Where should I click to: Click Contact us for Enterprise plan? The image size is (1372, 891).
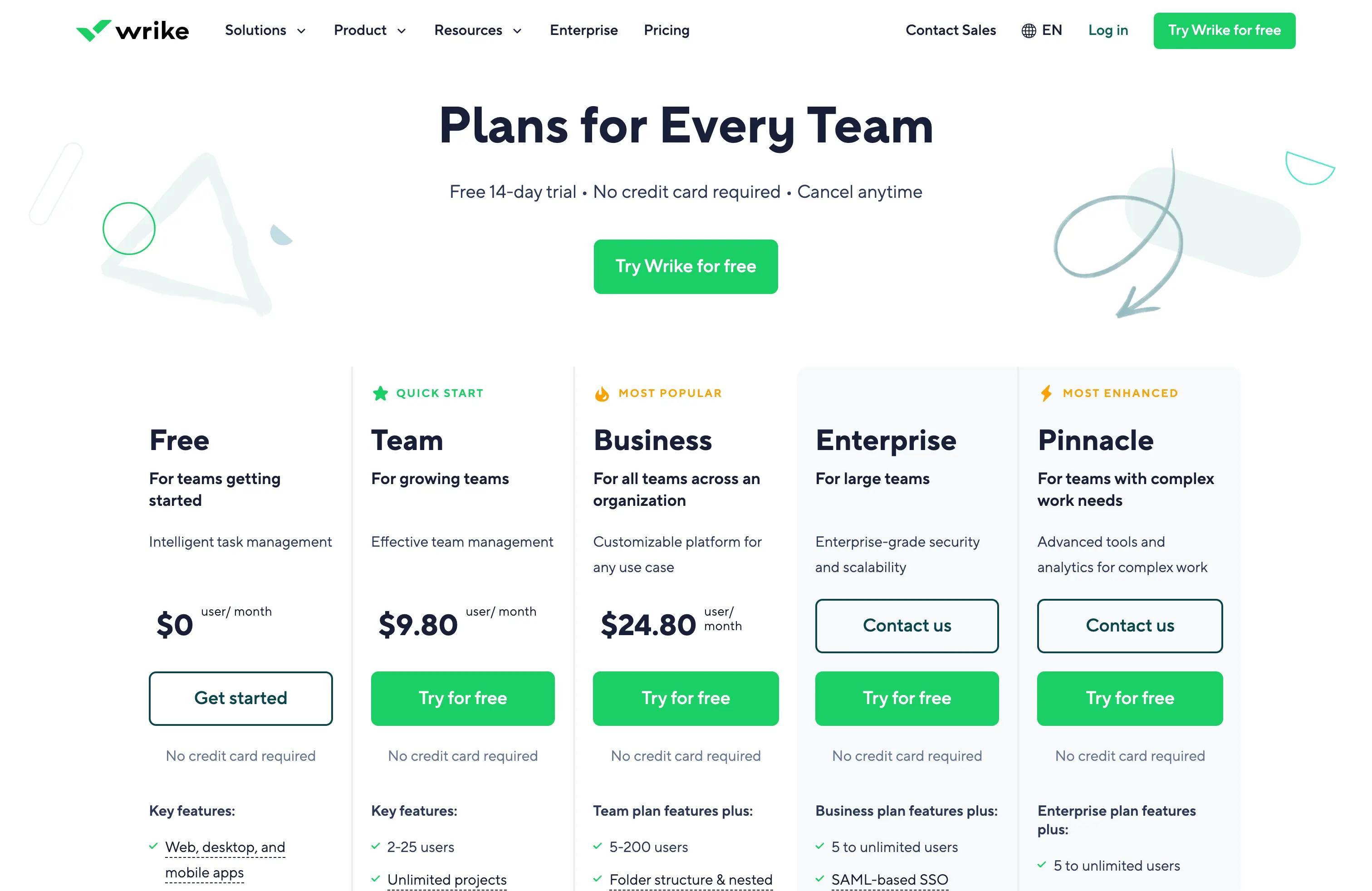pyautogui.click(x=907, y=625)
